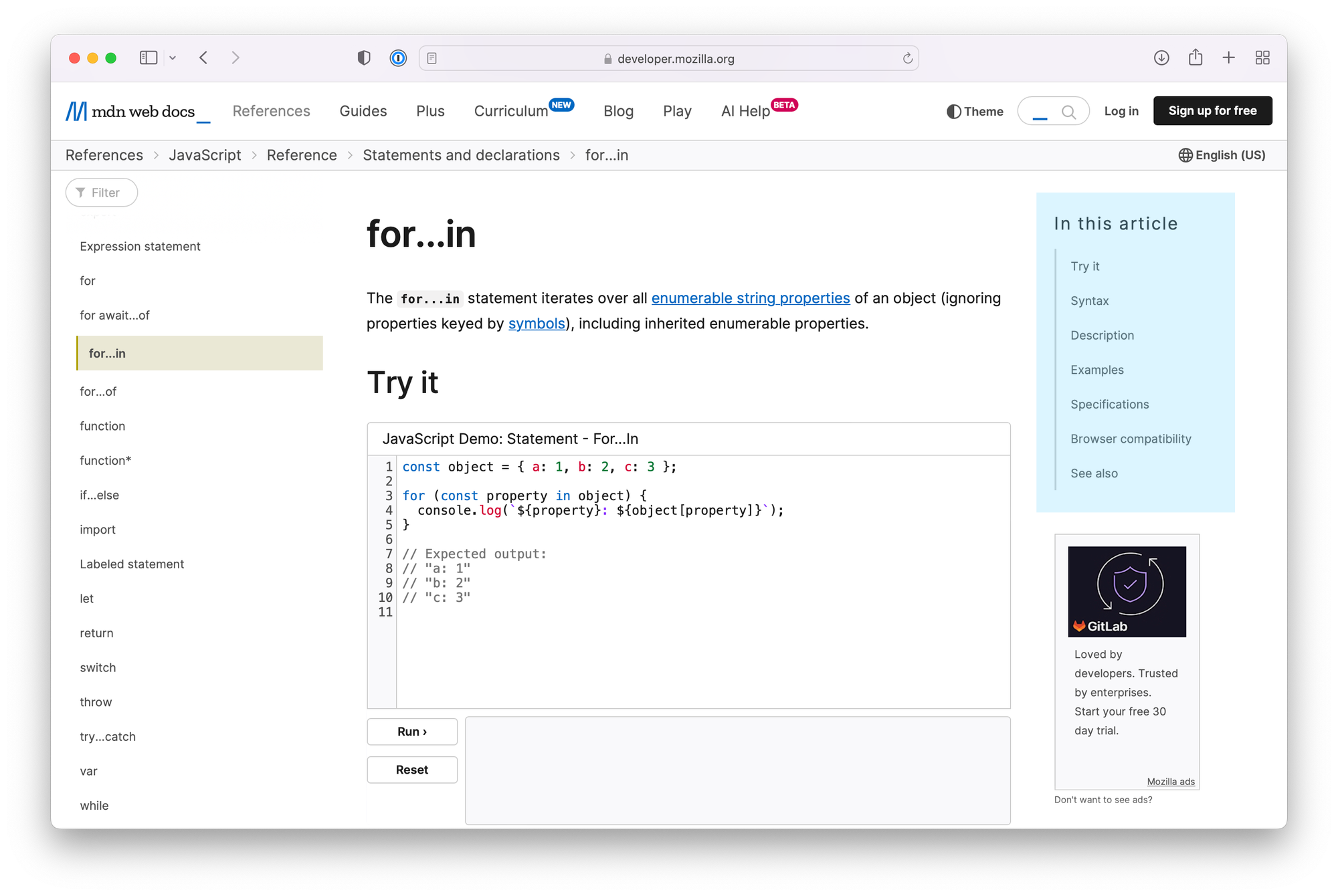Screen dimensions: 1338x896
Task: Click the privacy shield icon
Action: point(364,58)
